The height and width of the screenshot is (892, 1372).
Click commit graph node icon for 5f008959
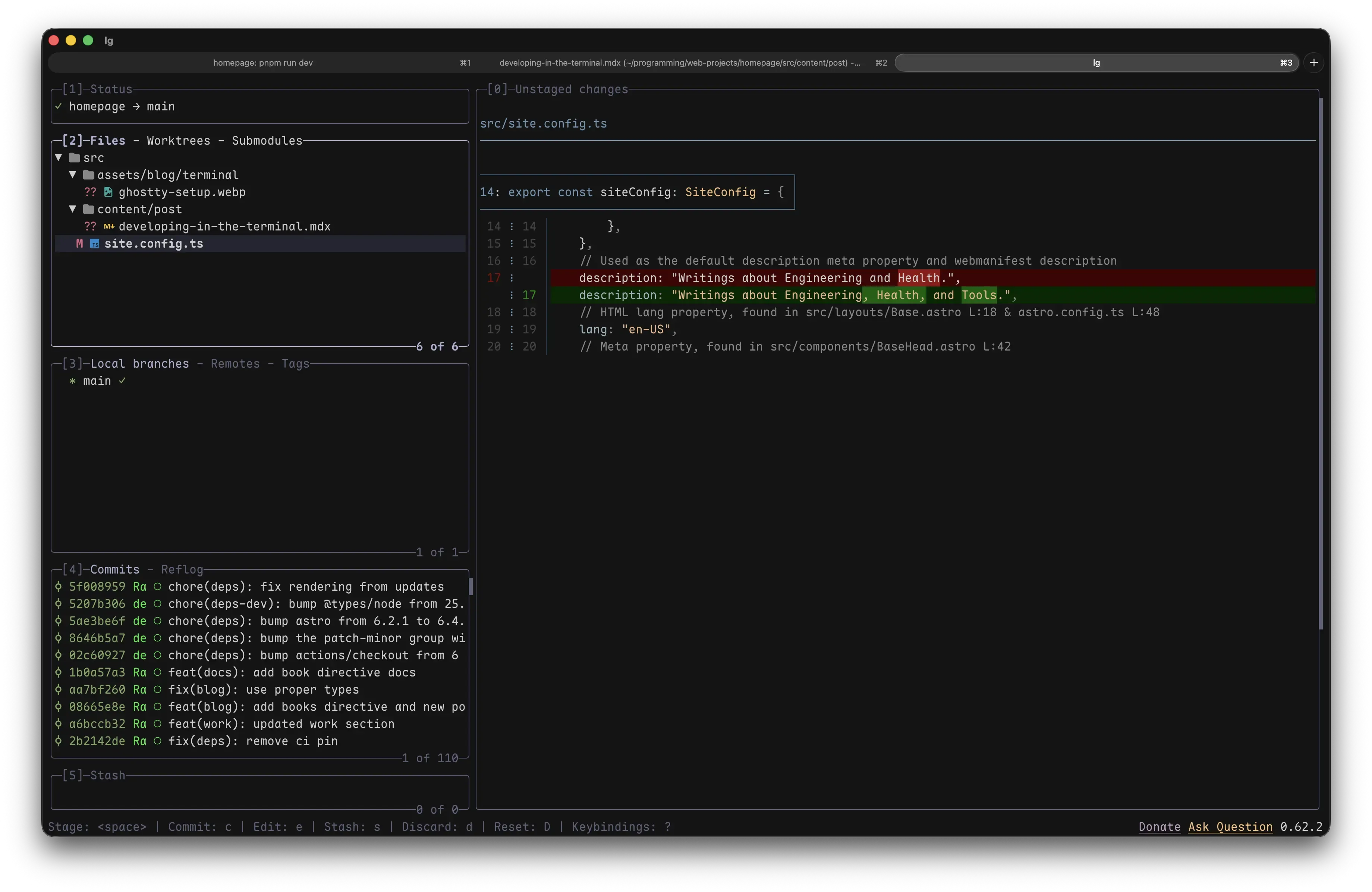[58, 587]
